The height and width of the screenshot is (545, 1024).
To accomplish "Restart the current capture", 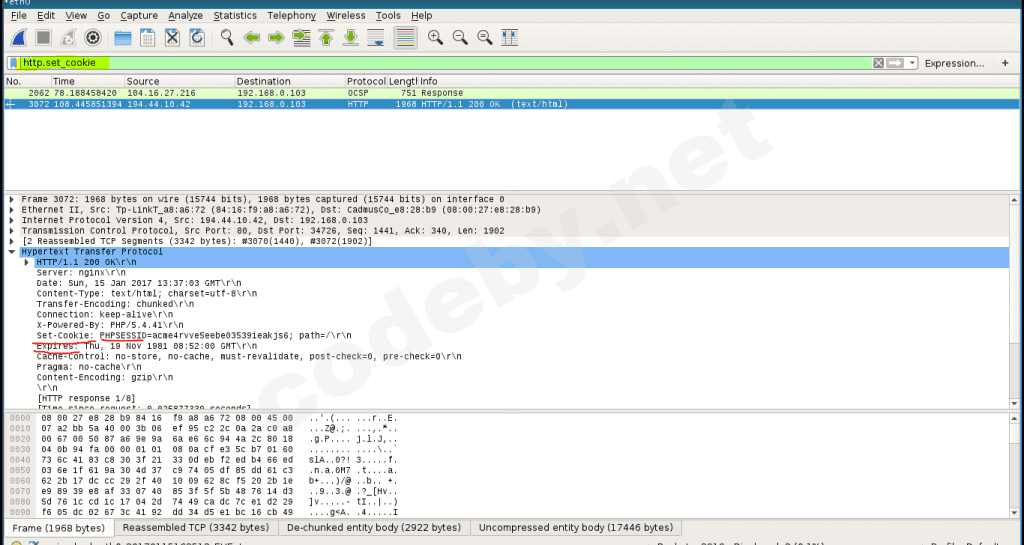I will [68, 38].
